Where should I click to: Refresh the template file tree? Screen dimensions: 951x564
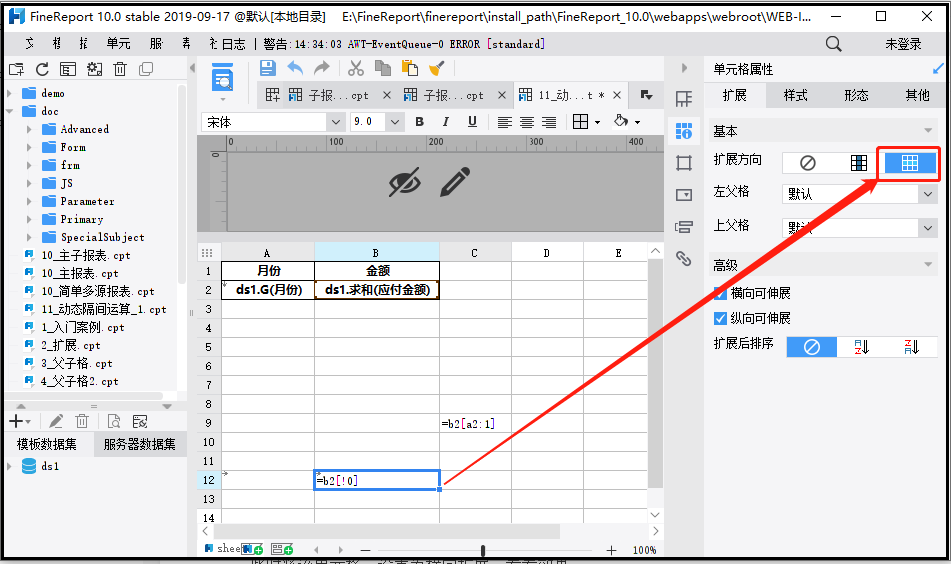42,69
